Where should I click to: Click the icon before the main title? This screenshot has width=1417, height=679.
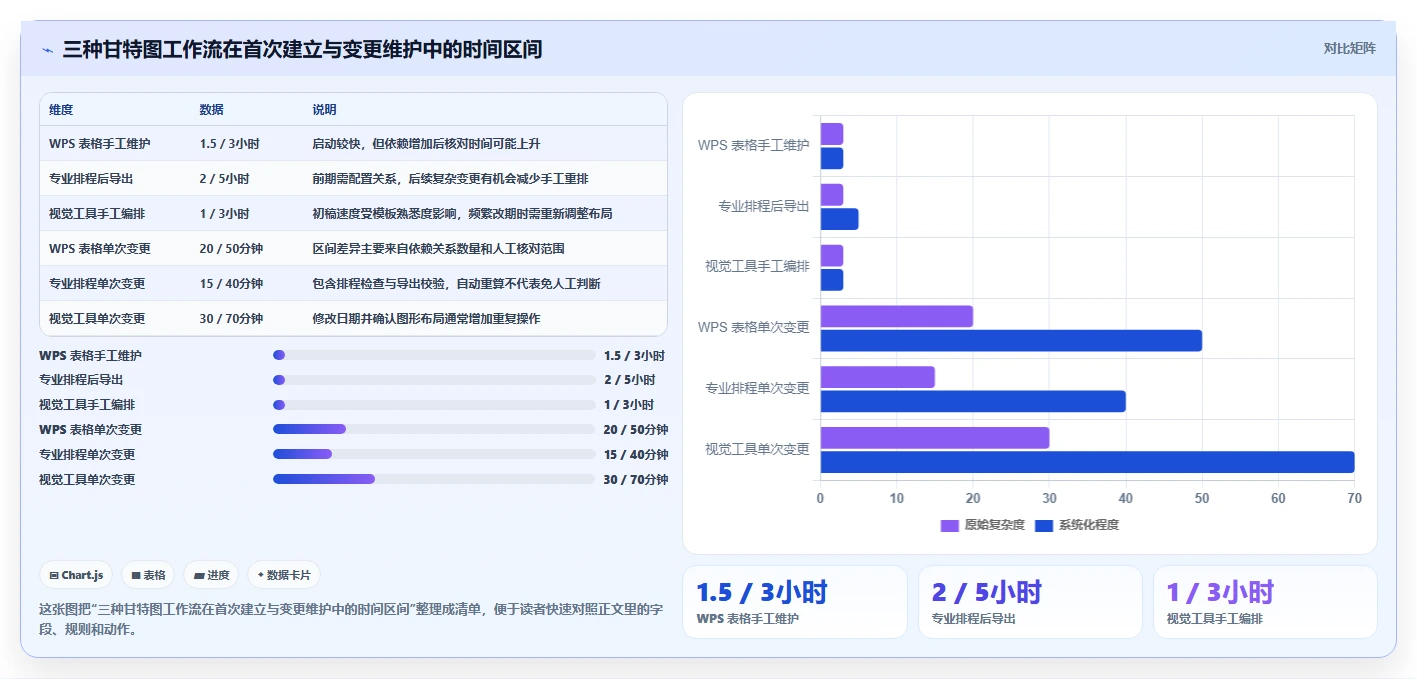point(48,49)
